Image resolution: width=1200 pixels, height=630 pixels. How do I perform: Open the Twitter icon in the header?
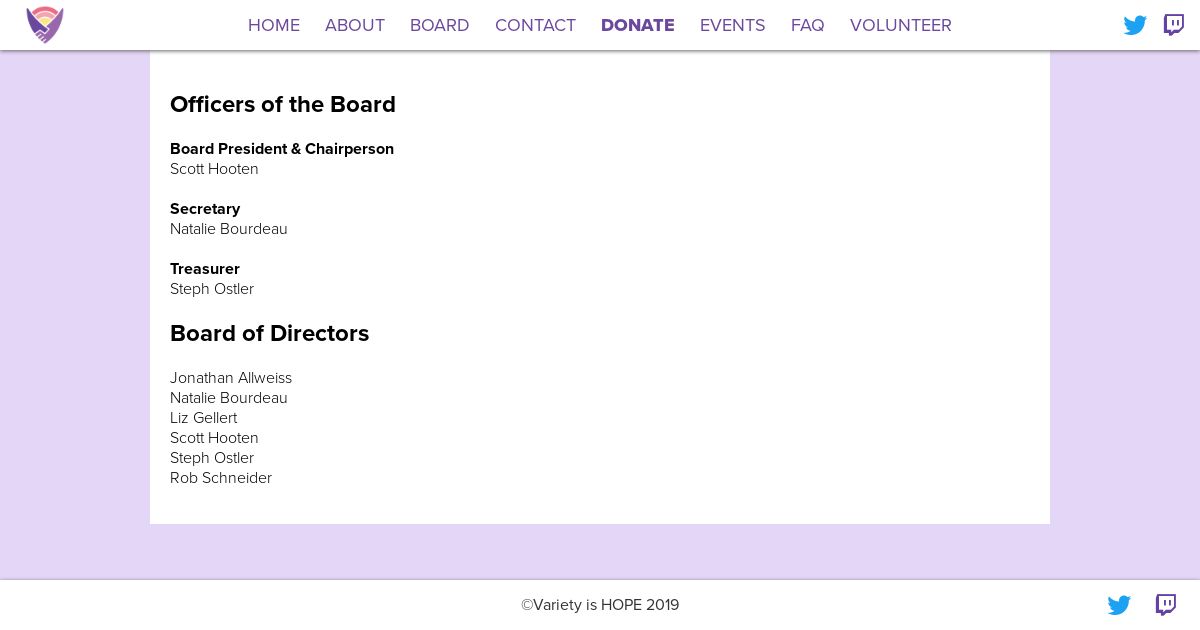1135,25
